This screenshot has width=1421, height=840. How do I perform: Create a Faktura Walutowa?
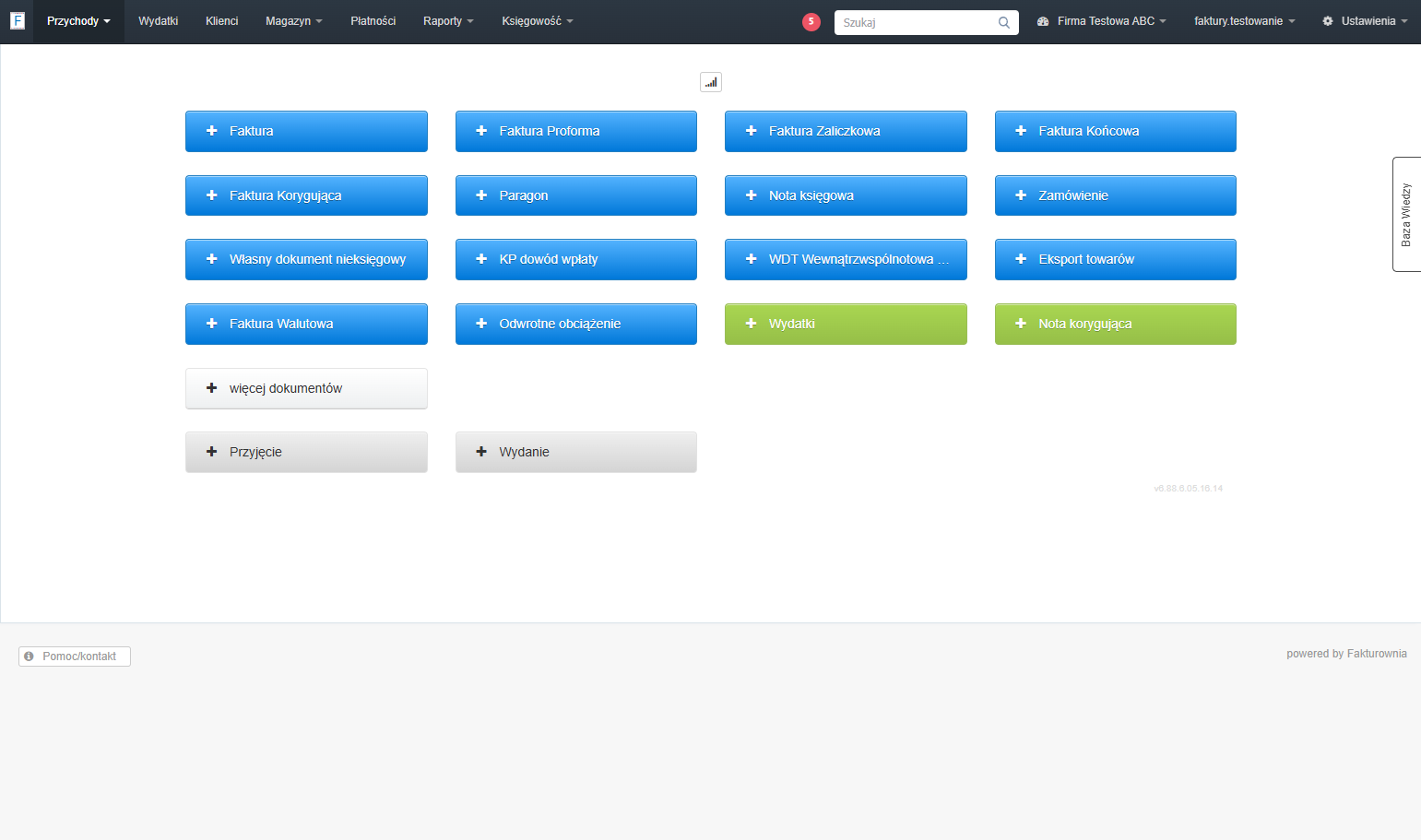pyautogui.click(x=306, y=324)
